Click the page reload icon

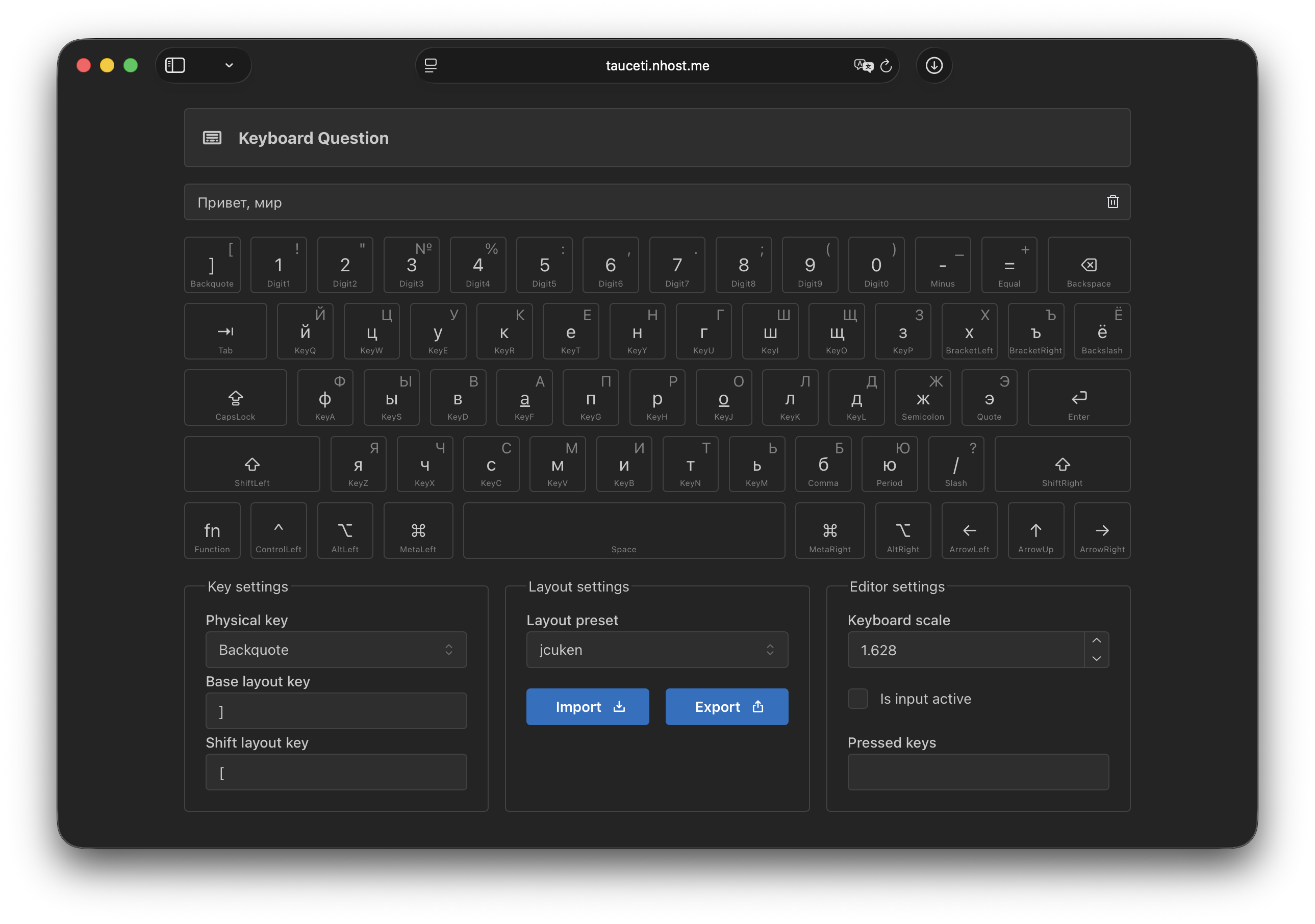tap(886, 66)
